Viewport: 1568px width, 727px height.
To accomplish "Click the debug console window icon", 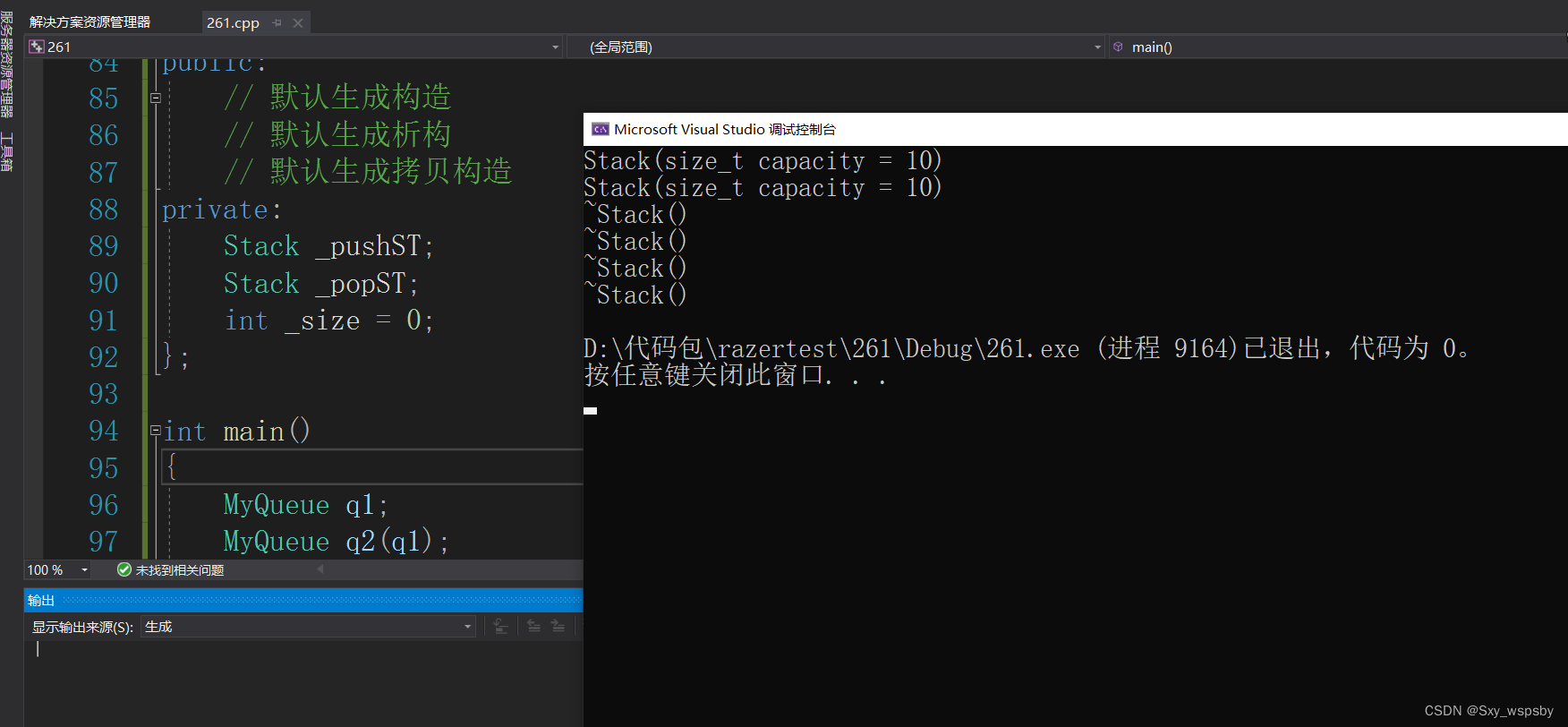I will point(601,130).
